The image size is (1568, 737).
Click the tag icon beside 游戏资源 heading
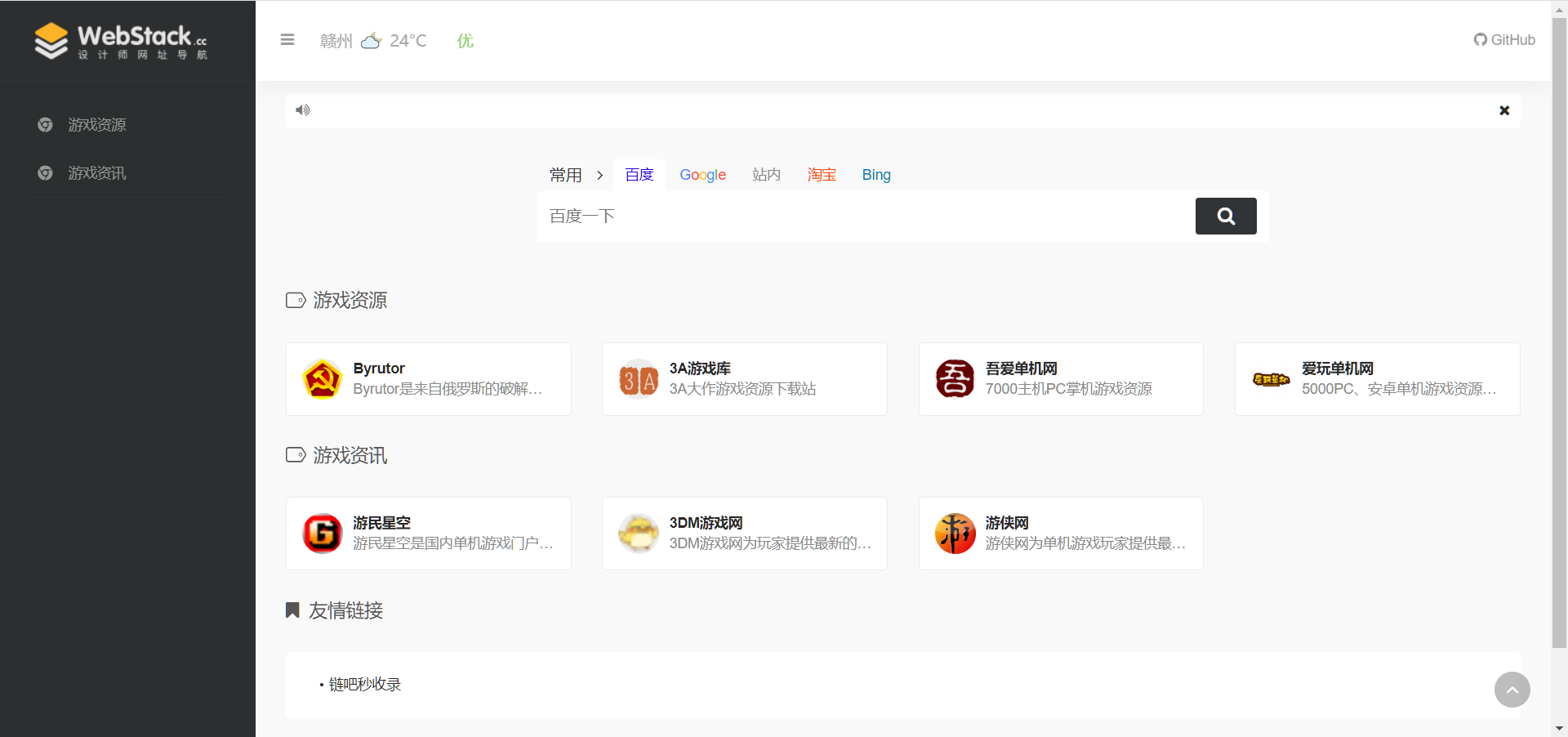pos(296,301)
